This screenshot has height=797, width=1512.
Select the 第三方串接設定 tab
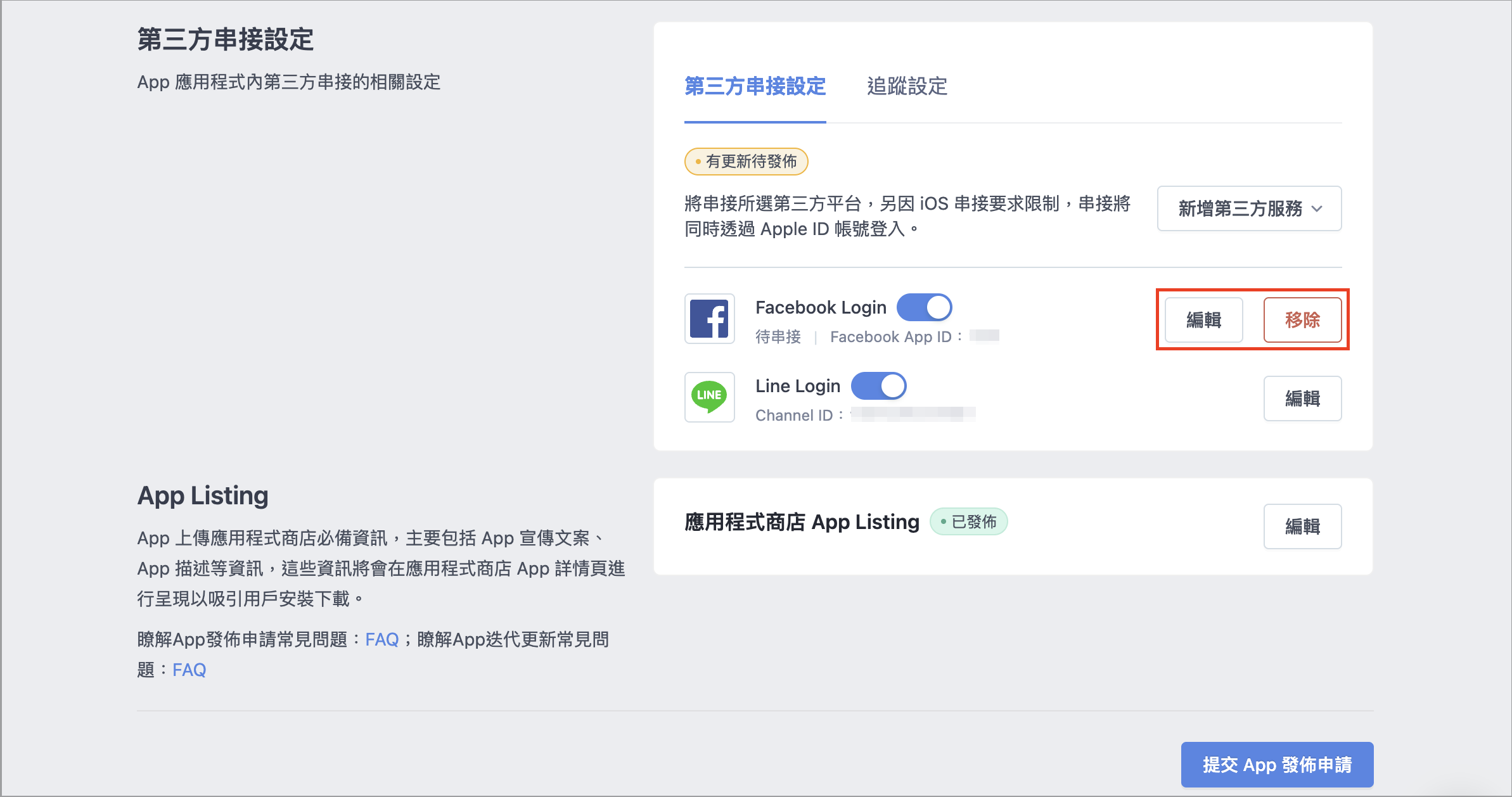coord(755,86)
